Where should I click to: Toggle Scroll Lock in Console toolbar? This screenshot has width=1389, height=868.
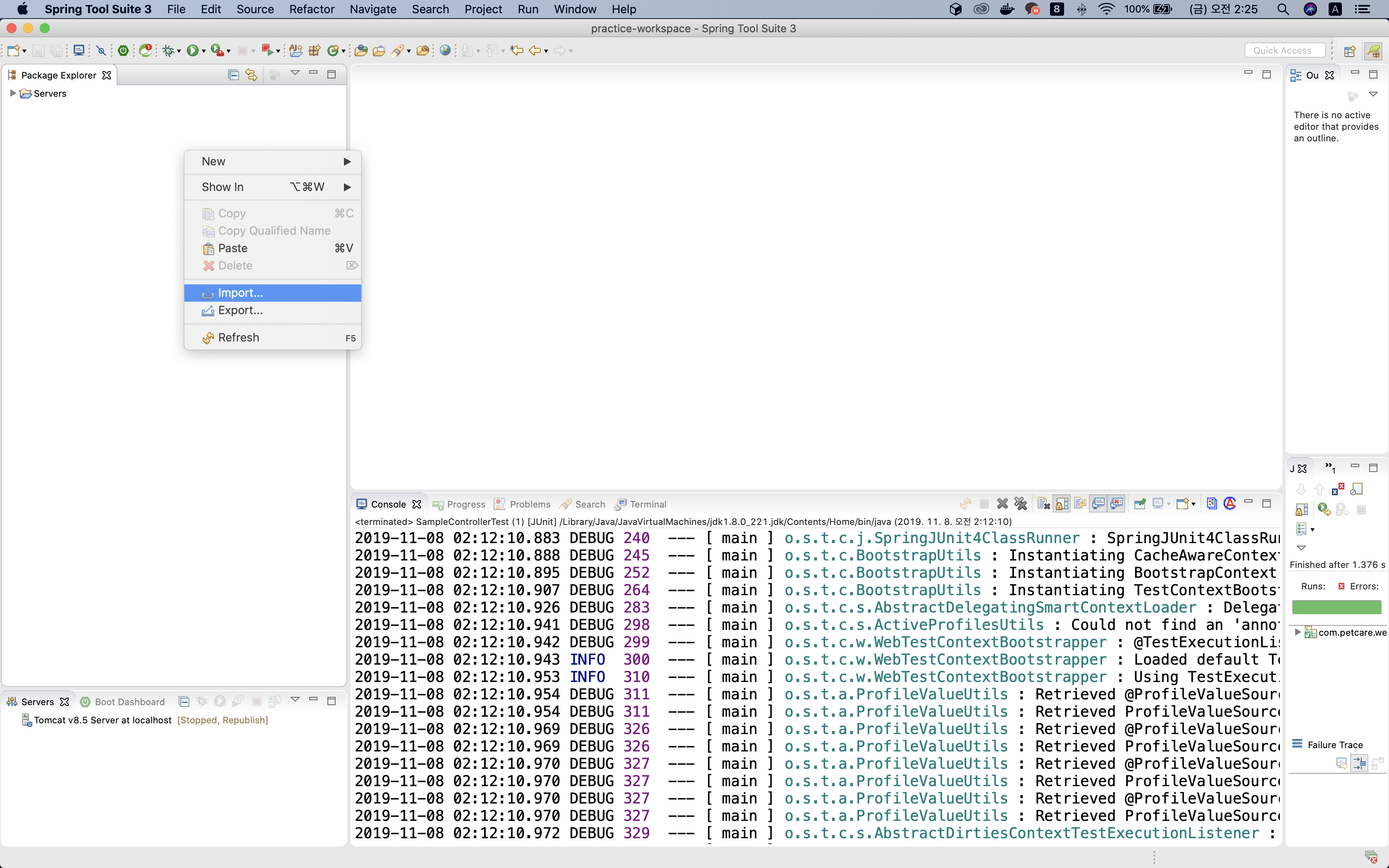pyautogui.click(x=1062, y=504)
